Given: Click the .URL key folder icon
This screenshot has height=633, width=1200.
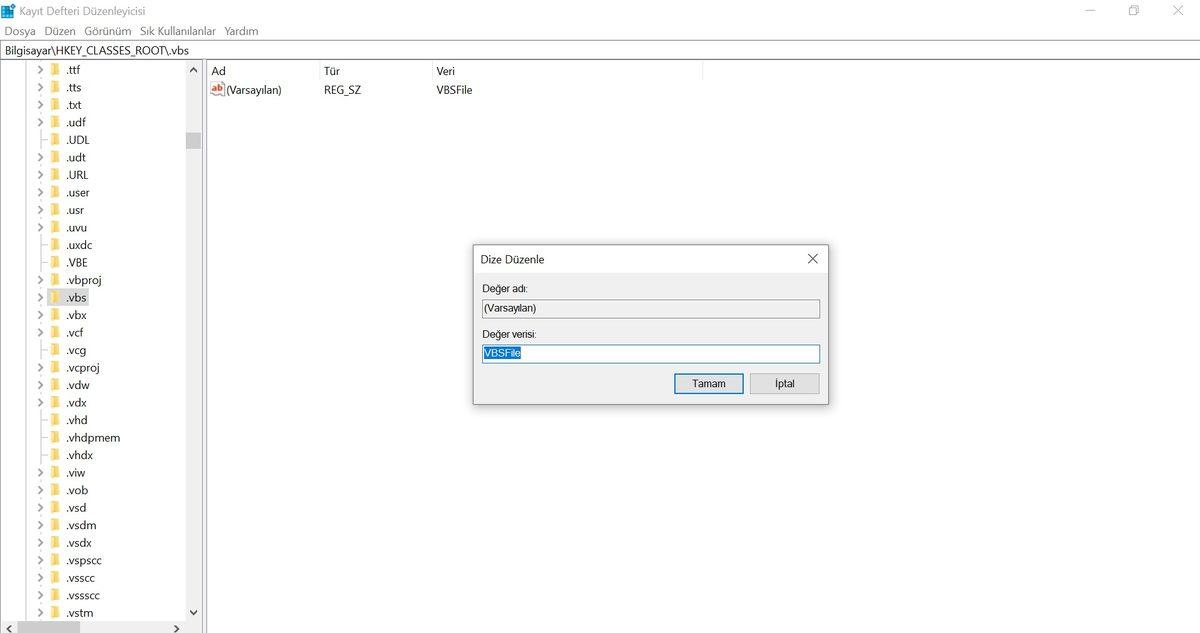Looking at the screenshot, I should click(56, 174).
